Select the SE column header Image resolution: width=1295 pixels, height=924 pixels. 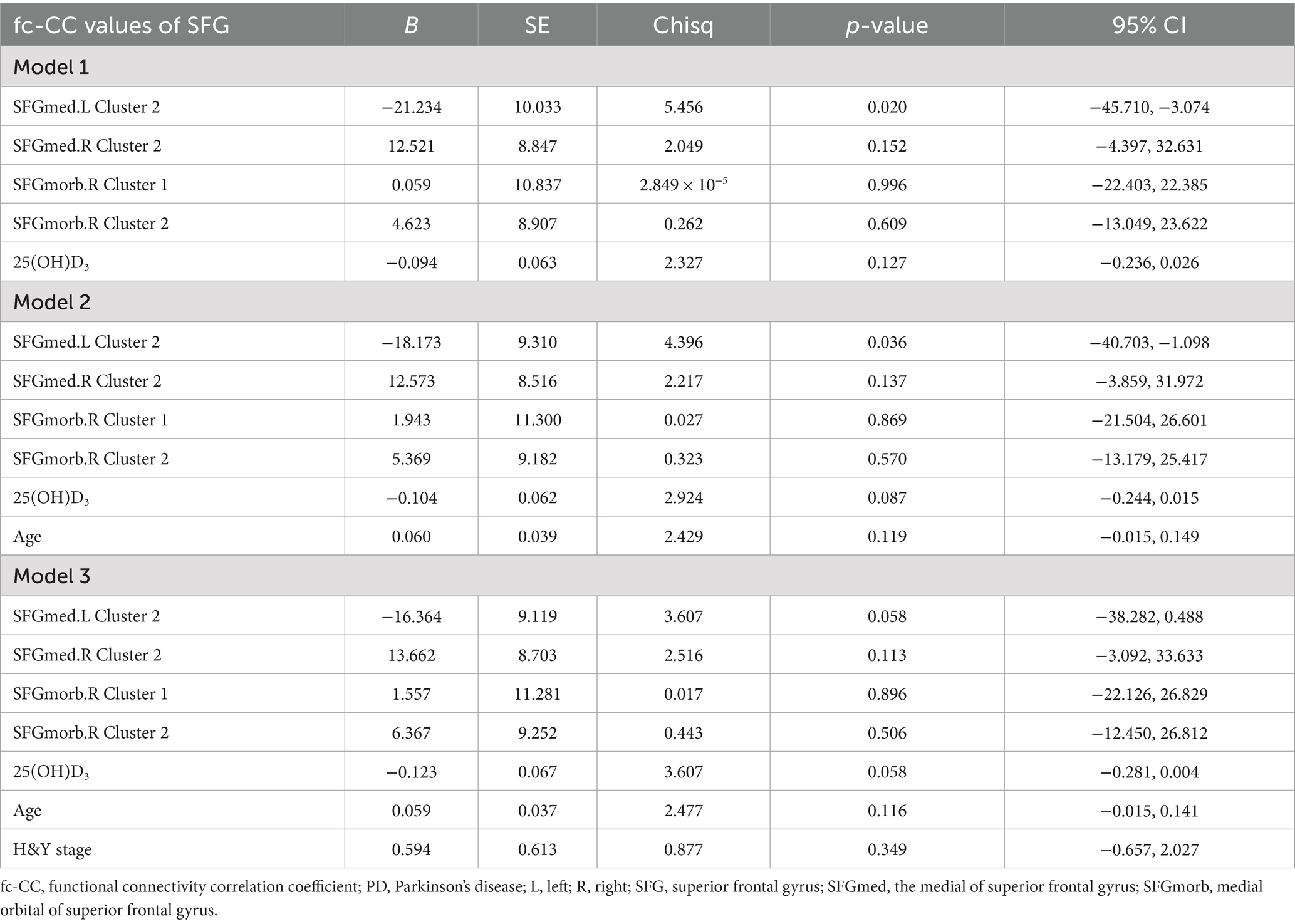tap(537, 25)
